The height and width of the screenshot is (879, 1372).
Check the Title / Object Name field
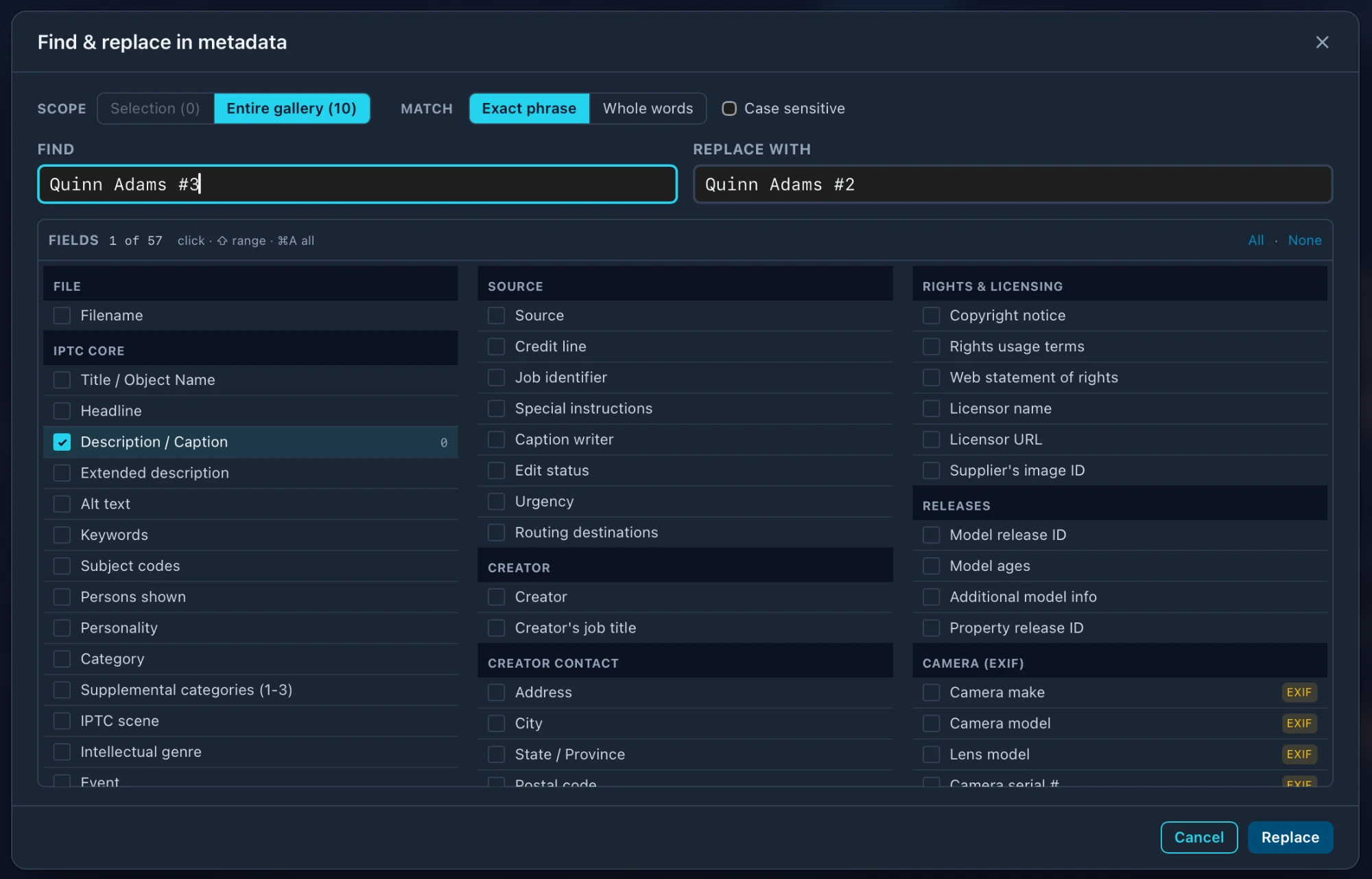click(x=62, y=380)
